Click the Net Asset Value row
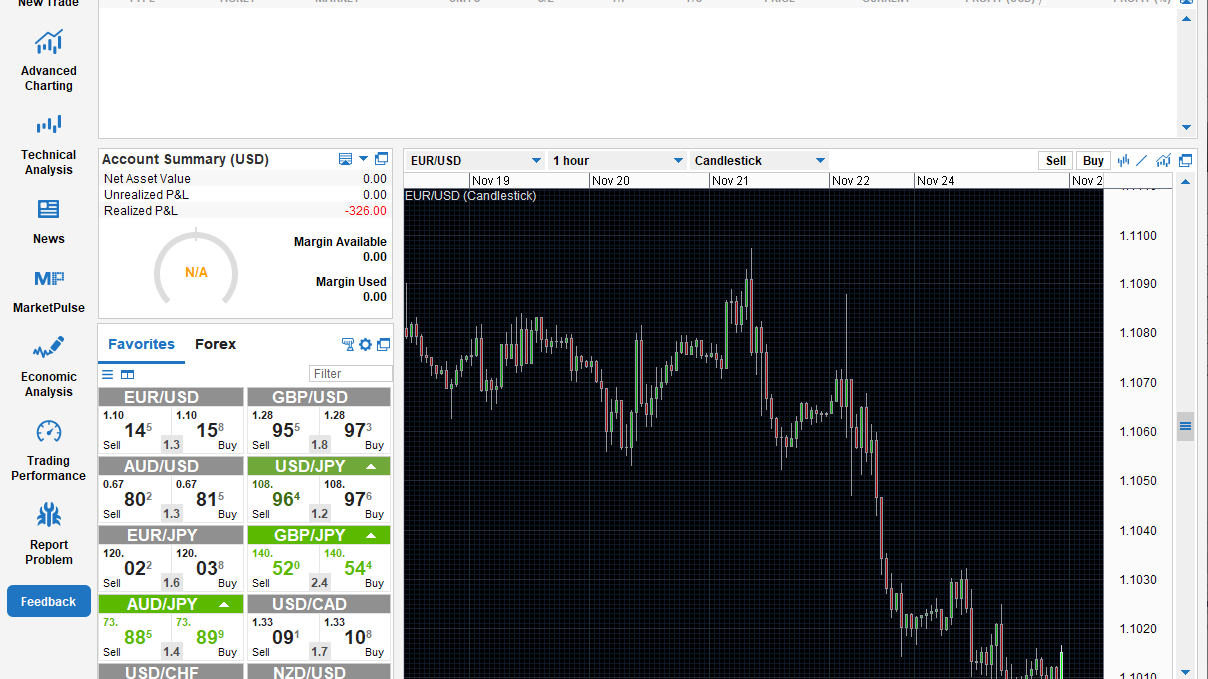This screenshot has width=1208, height=679. (245, 178)
